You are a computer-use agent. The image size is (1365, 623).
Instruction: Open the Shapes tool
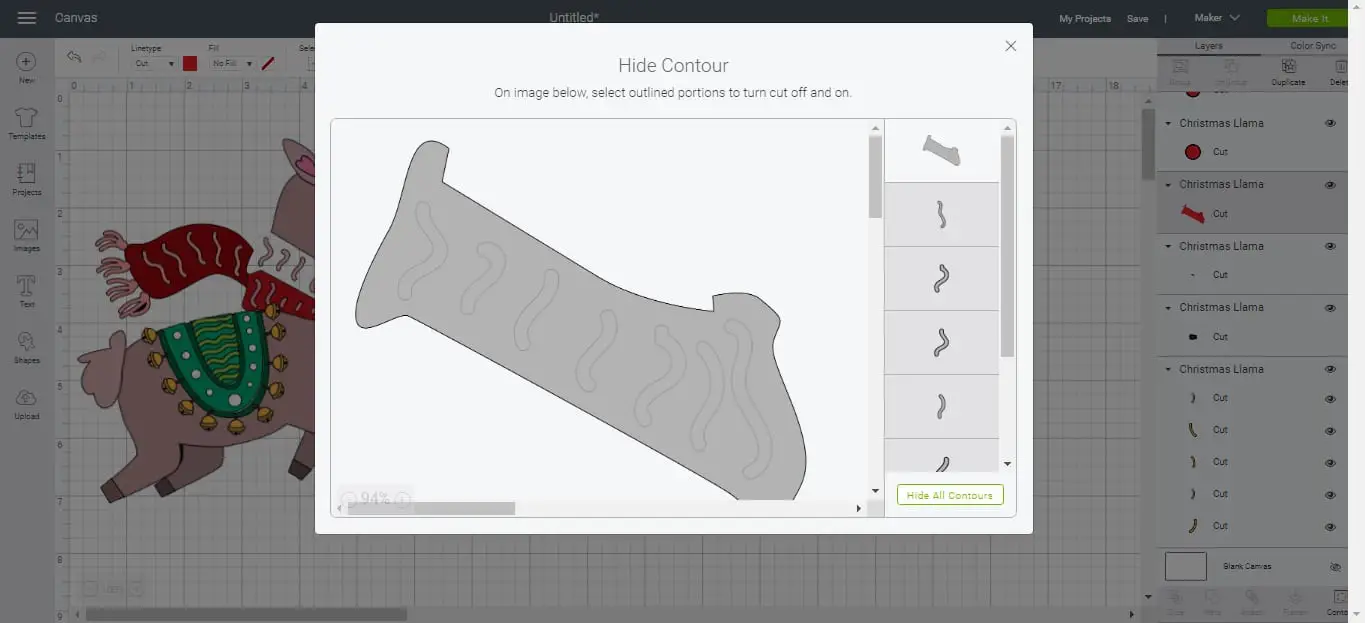click(x=27, y=348)
